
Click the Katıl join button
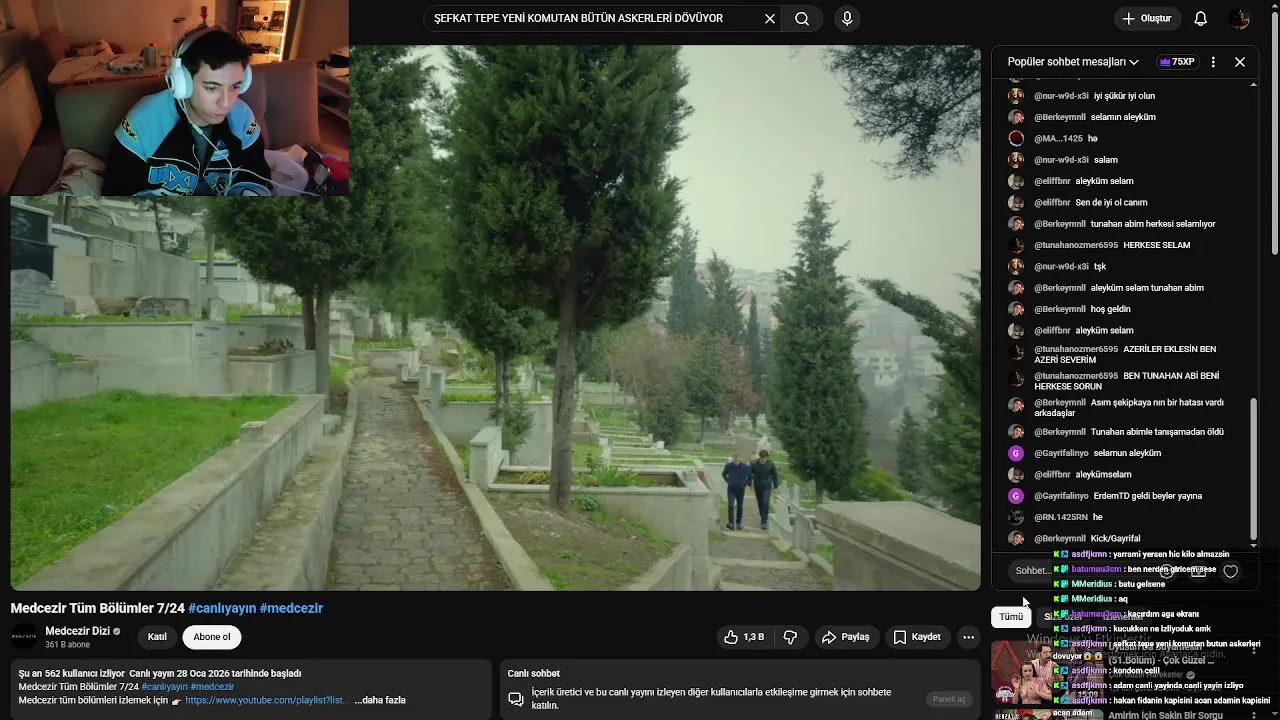point(157,637)
